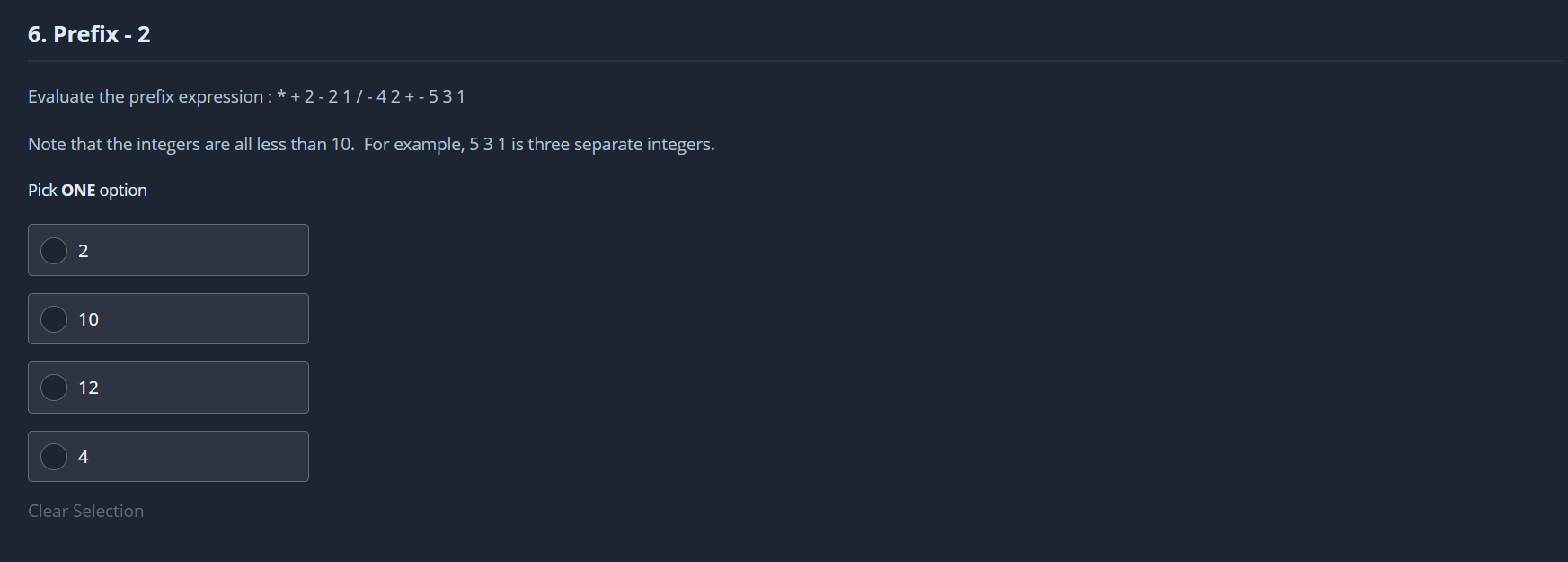Click the 12 option label text
This screenshot has width=1568, height=562.
tap(88, 388)
